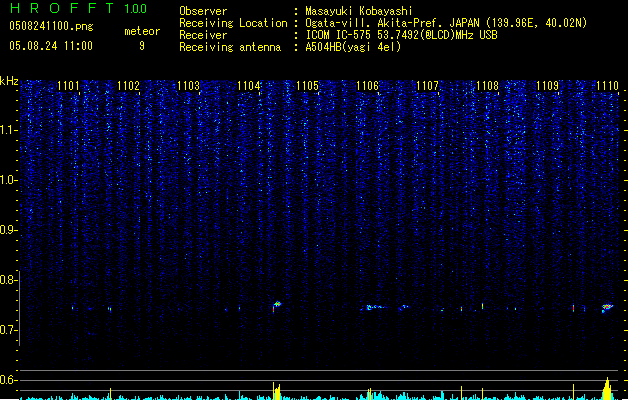Click the 'Receiving antenna' field label
629x400 pixels.
[230, 47]
